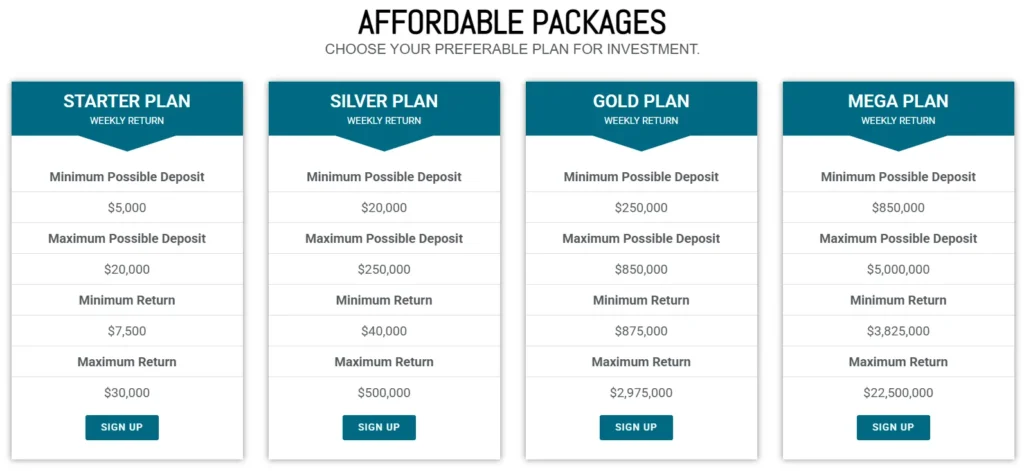Open the Gold Plan header banner
The image size is (1024, 471).
tap(641, 101)
